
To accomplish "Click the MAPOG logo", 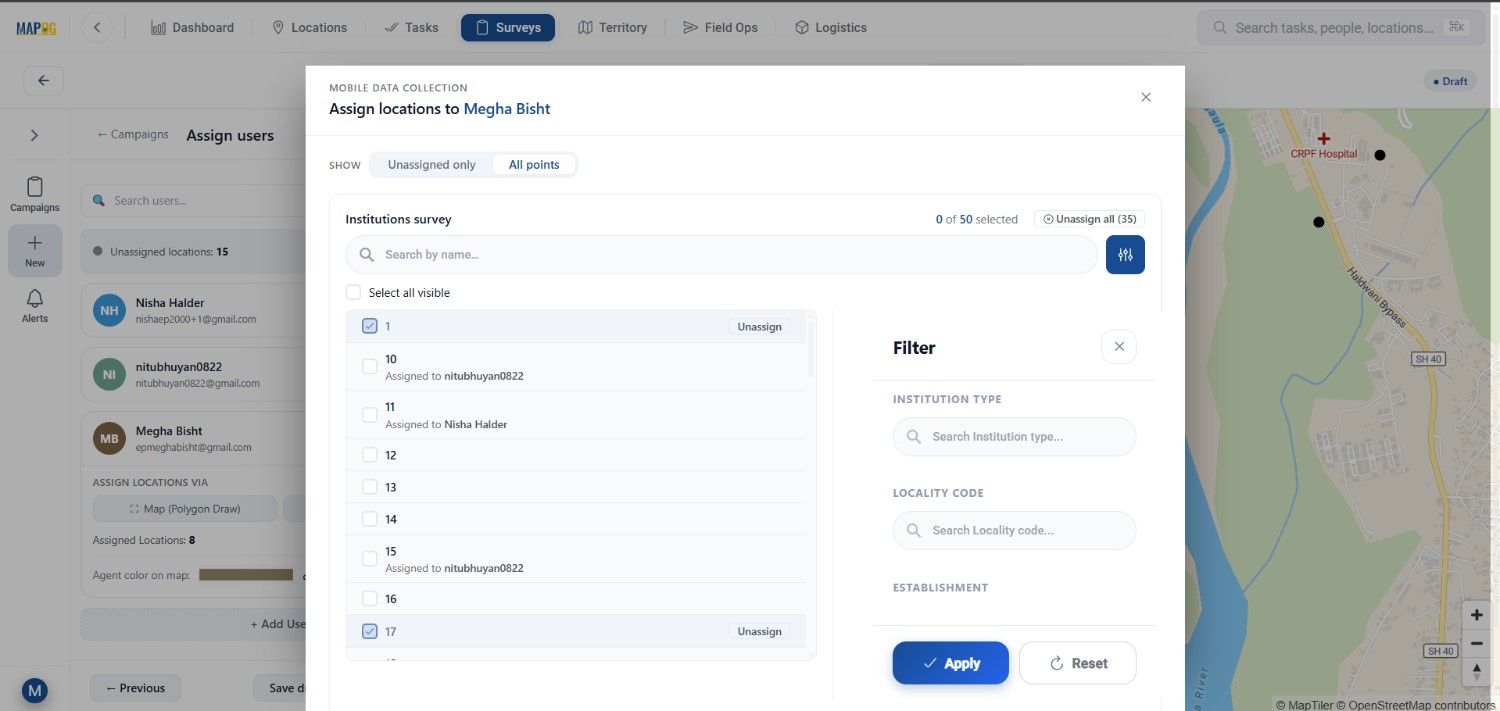I will coord(35,28).
